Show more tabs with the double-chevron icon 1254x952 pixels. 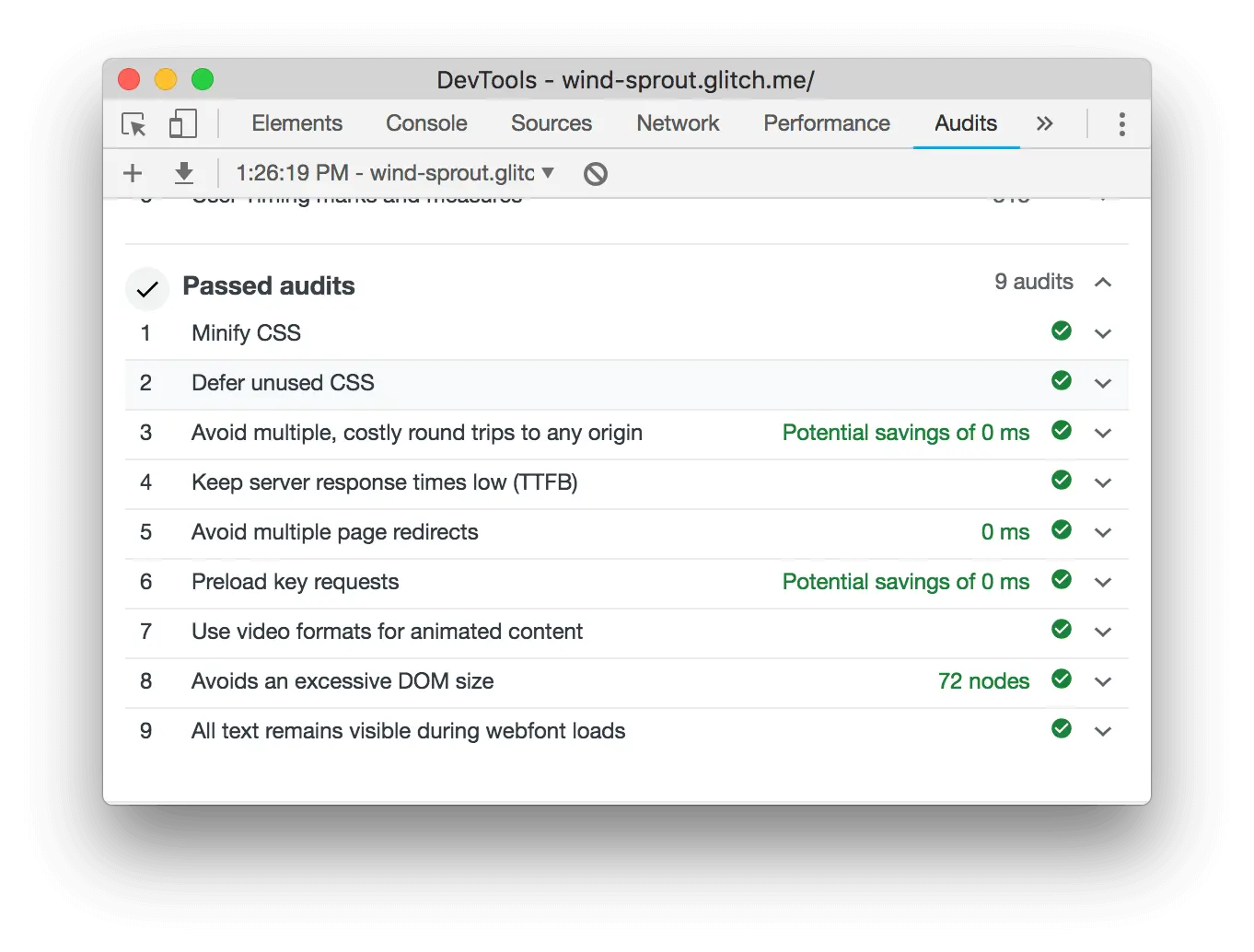(x=1044, y=124)
